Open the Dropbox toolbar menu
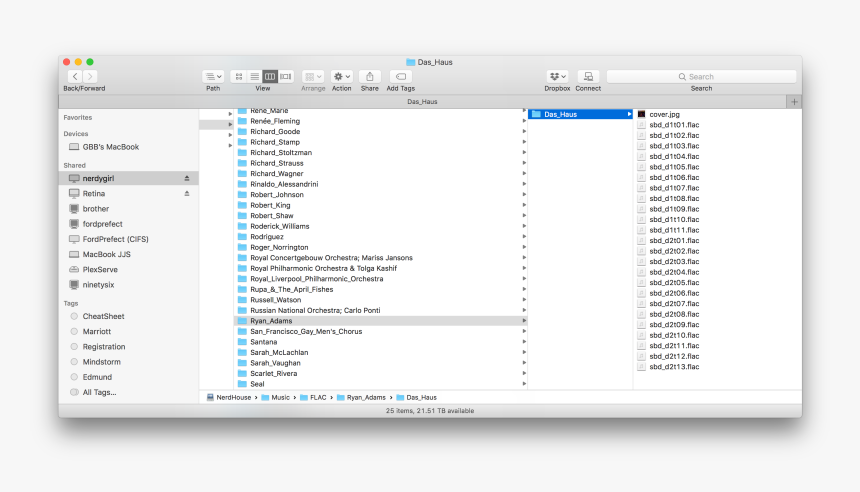The width and height of the screenshot is (860, 492). (x=557, y=77)
